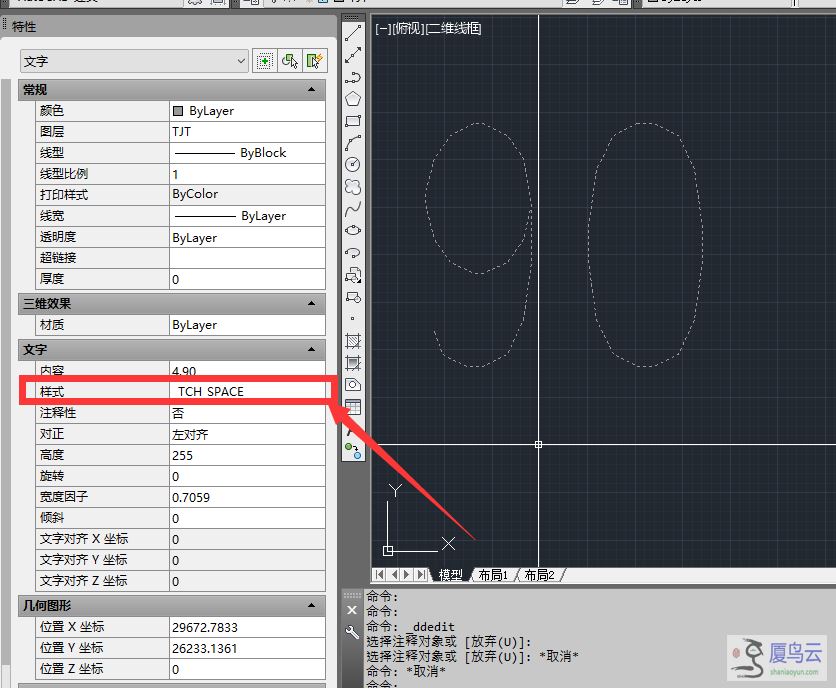Select the Arc tool

coord(353,143)
